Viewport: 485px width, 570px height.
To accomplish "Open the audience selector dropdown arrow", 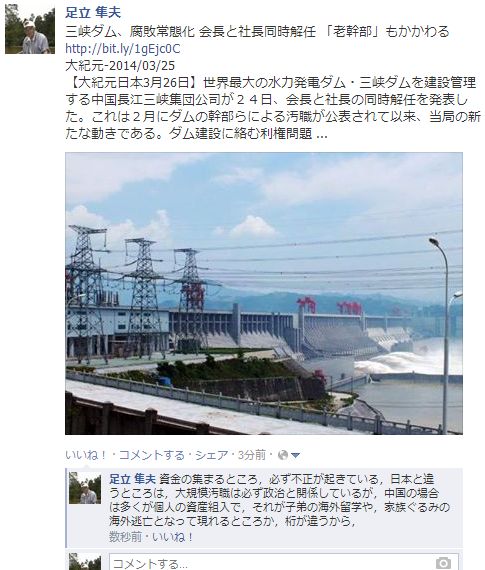I will 295,455.
